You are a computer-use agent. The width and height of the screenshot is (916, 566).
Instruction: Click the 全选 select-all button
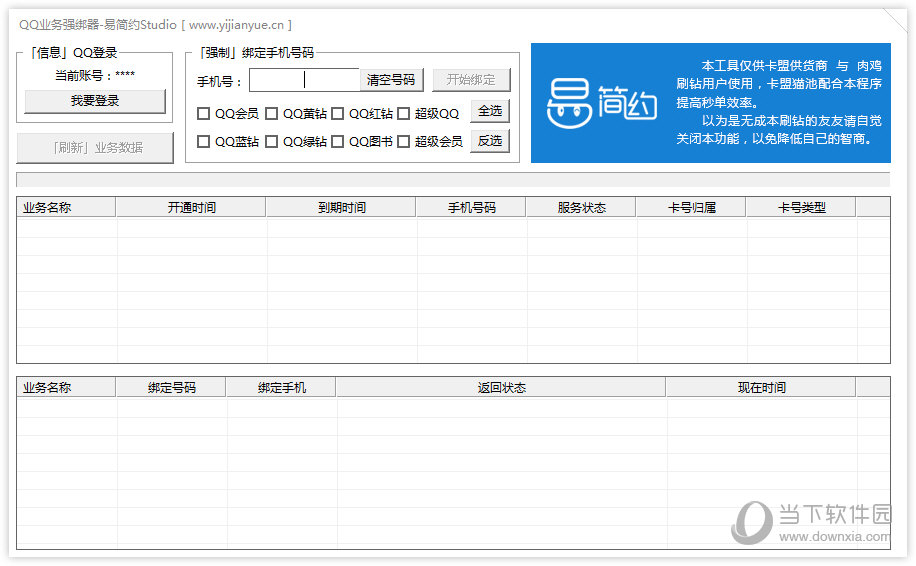click(490, 111)
